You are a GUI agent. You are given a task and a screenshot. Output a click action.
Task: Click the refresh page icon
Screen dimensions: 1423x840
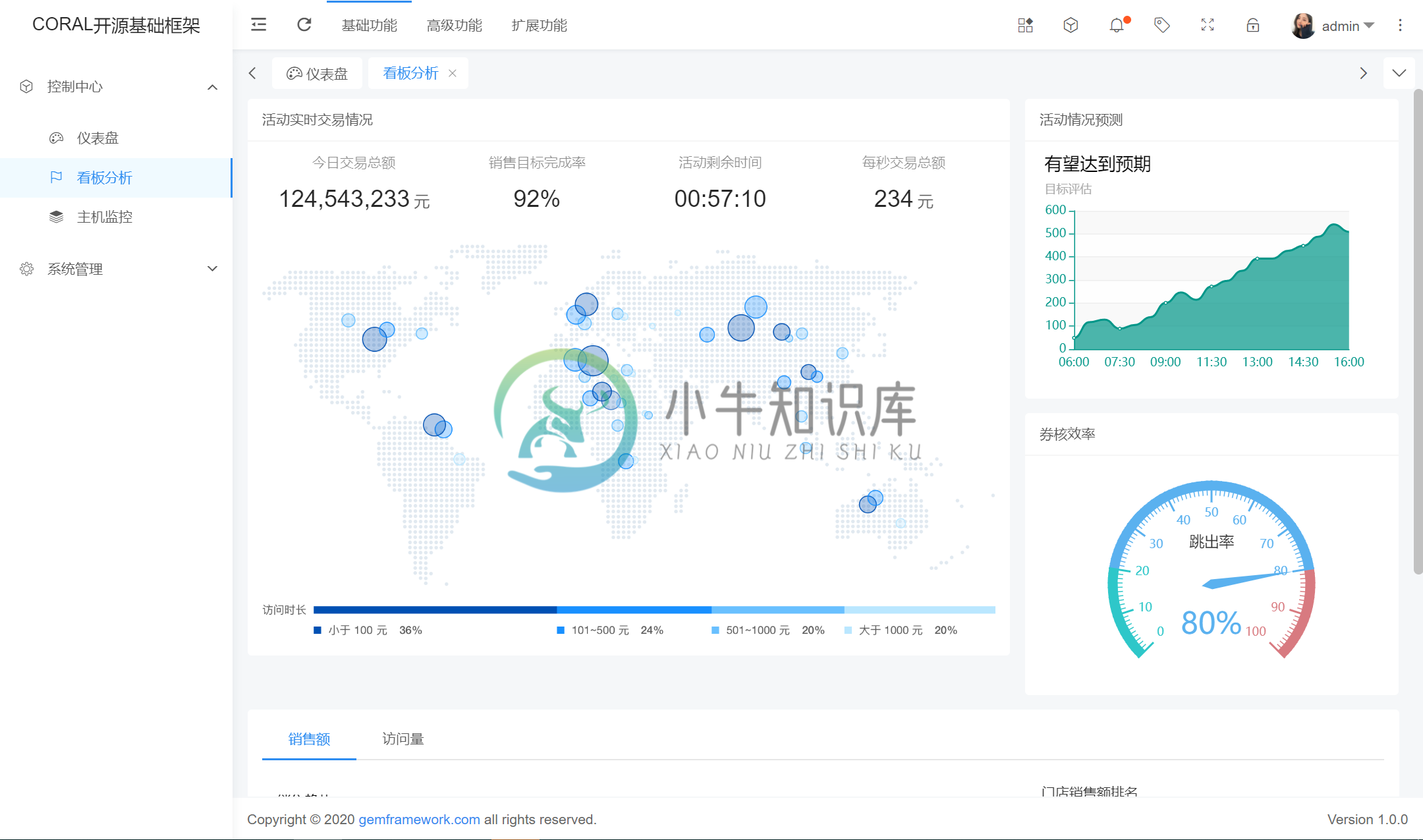pos(304,25)
